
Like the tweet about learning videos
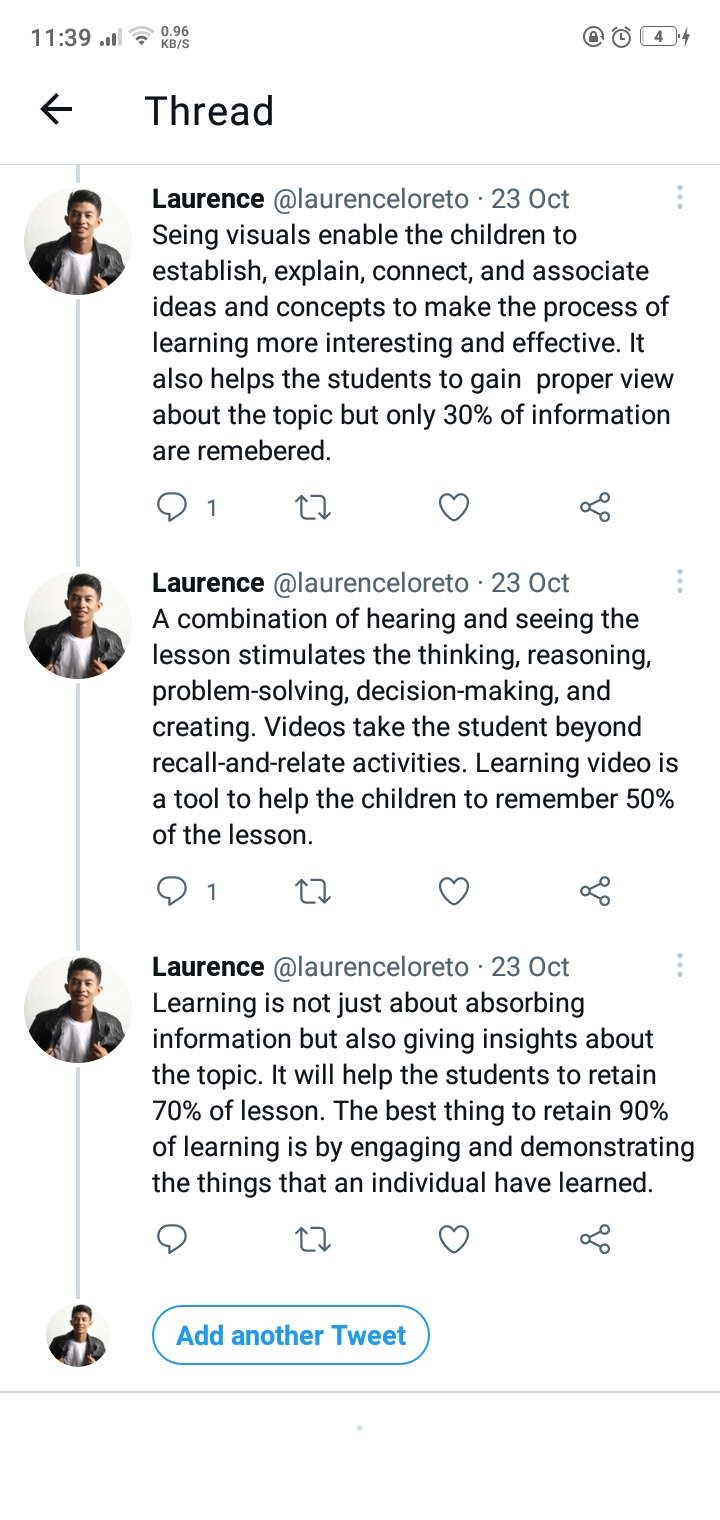pos(454,891)
